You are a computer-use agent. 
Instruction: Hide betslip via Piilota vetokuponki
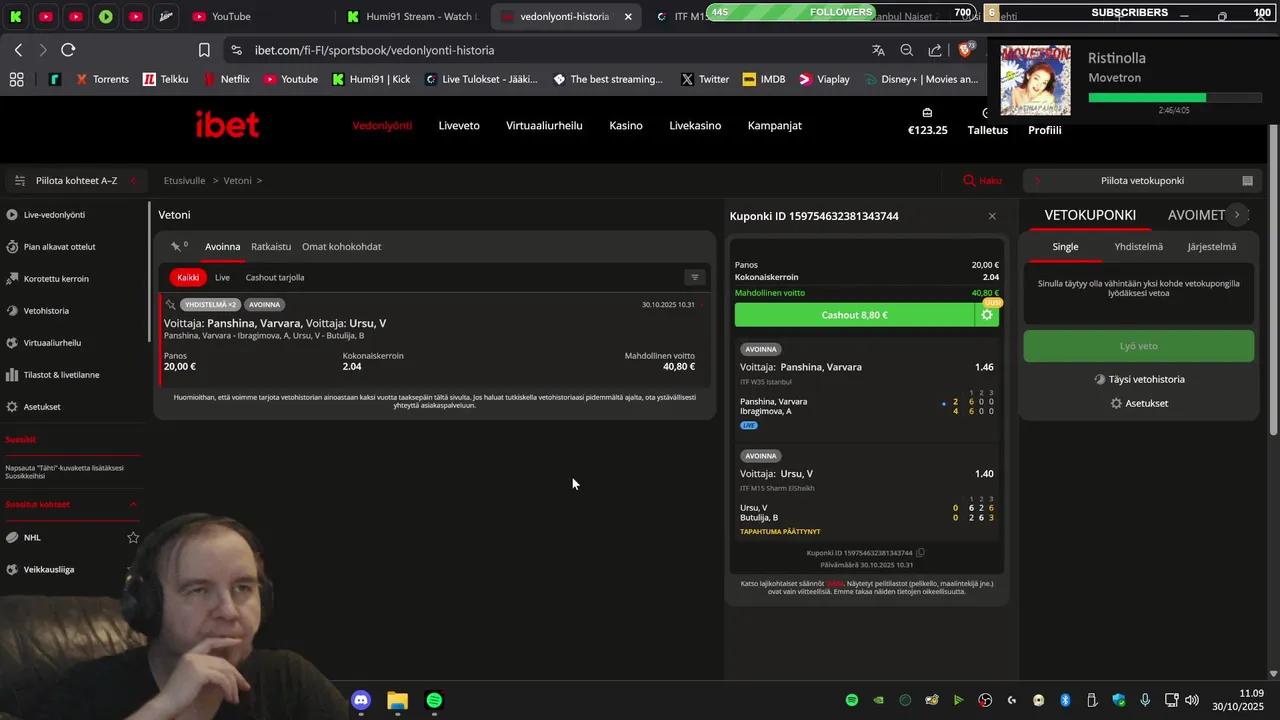click(x=1142, y=181)
